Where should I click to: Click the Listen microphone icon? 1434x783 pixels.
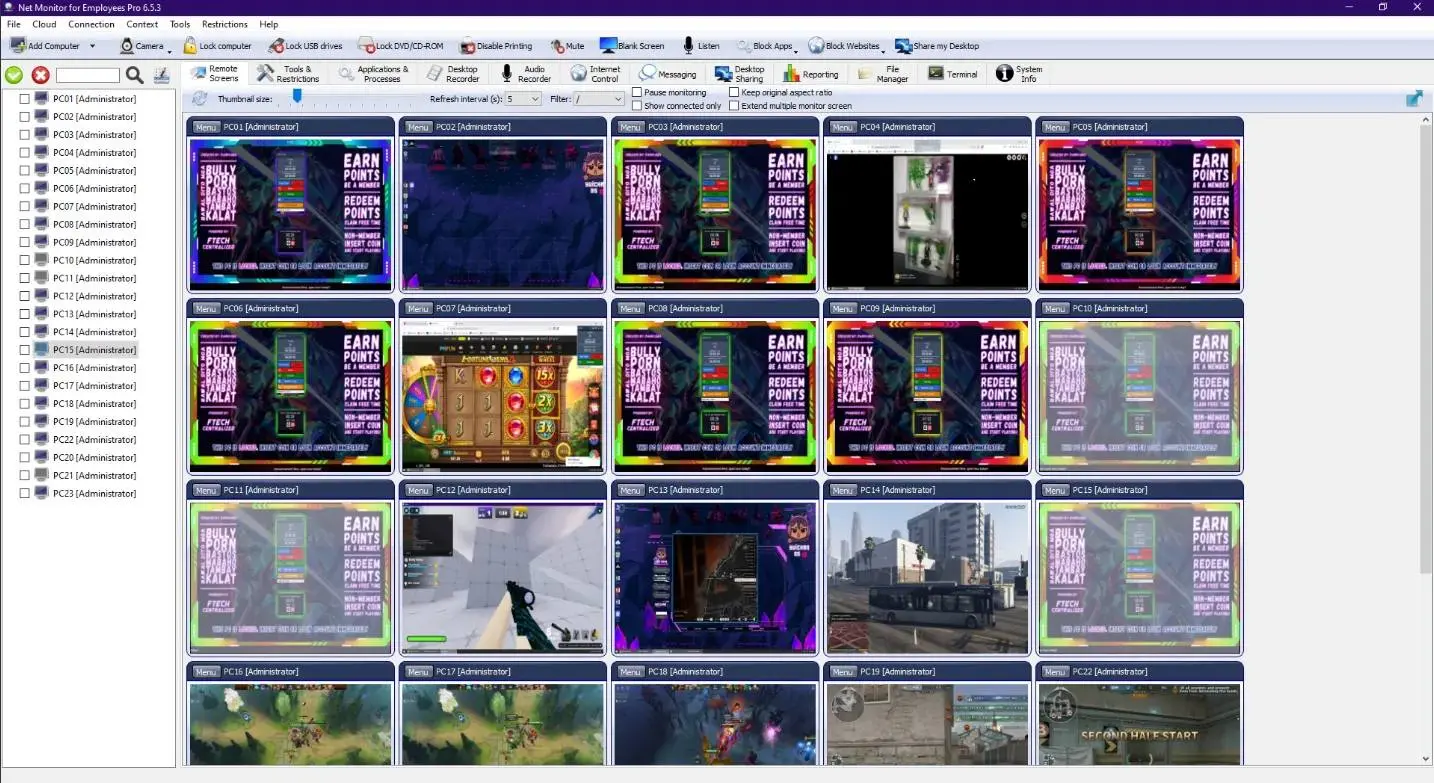pyautogui.click(x=688, y=46)
